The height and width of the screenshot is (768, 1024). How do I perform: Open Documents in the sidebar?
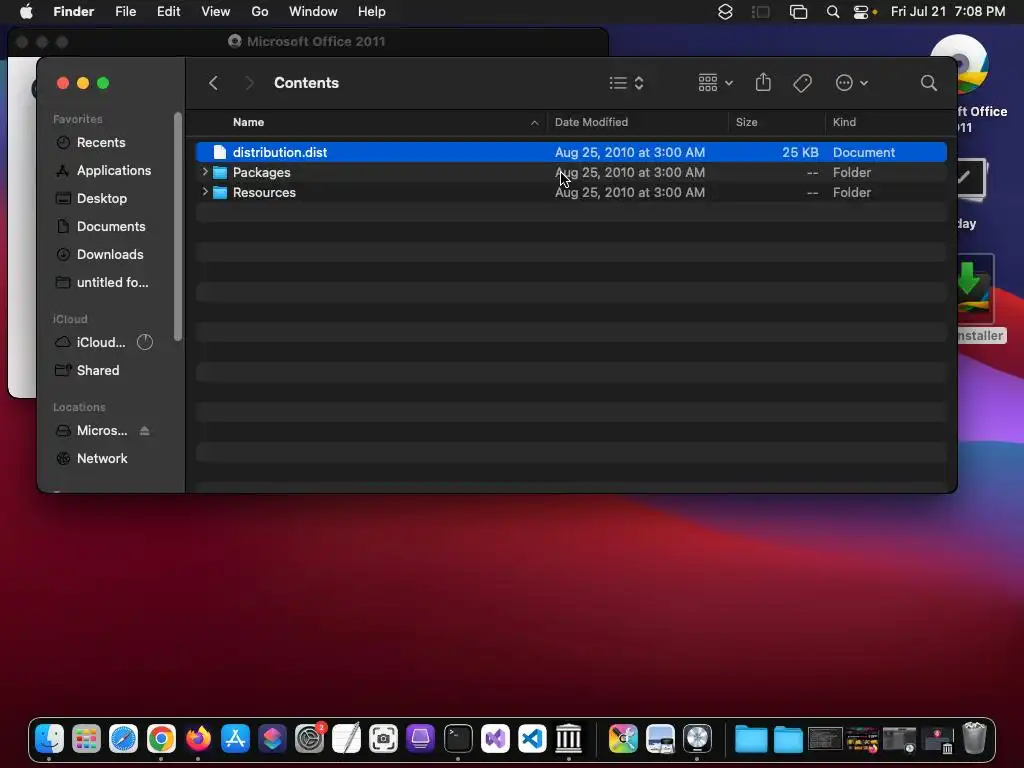click(110, 227)
